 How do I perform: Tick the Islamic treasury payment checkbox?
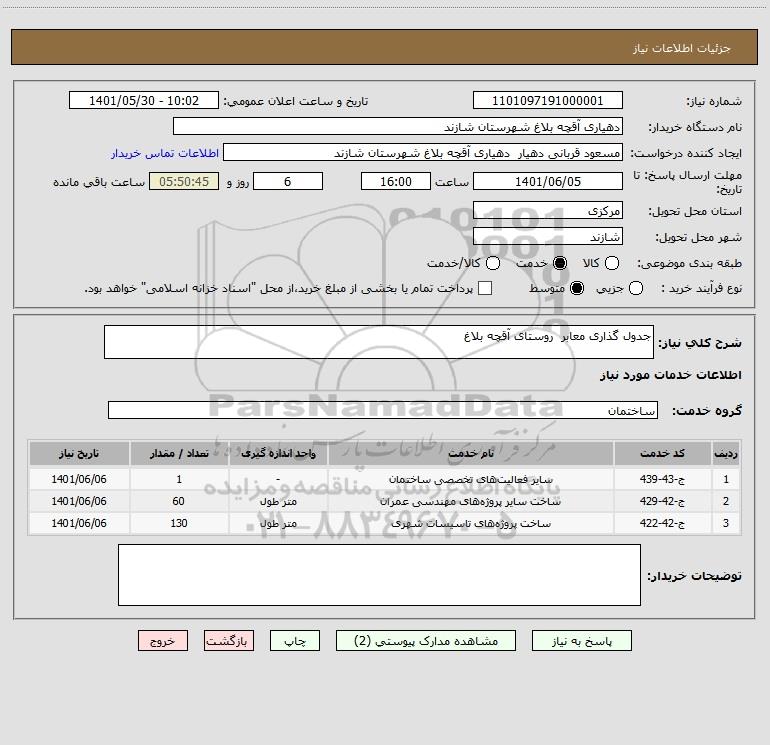click(485, 288)
